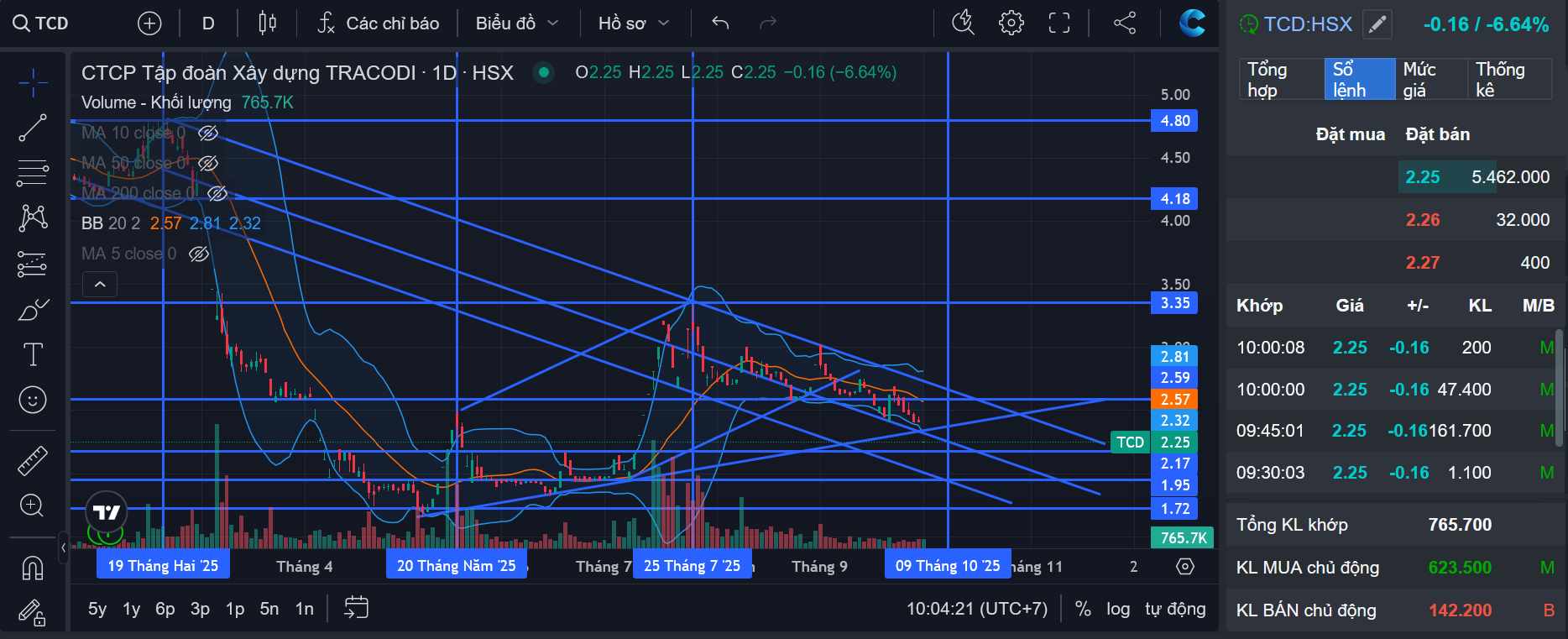Change the D time interval
The width and height of the screenshot is (1568, 639).
(x=208, y=24)
